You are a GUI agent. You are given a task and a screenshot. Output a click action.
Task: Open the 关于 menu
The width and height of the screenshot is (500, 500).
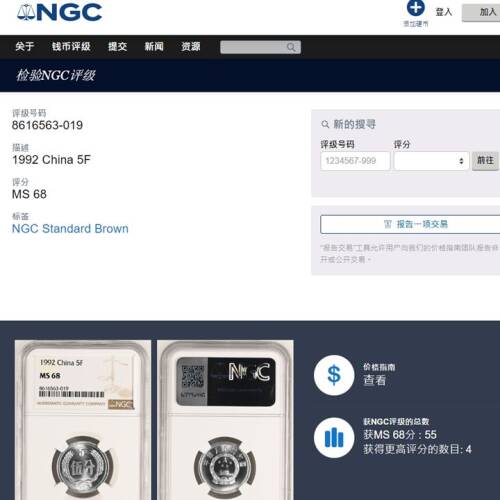[25, 46]
